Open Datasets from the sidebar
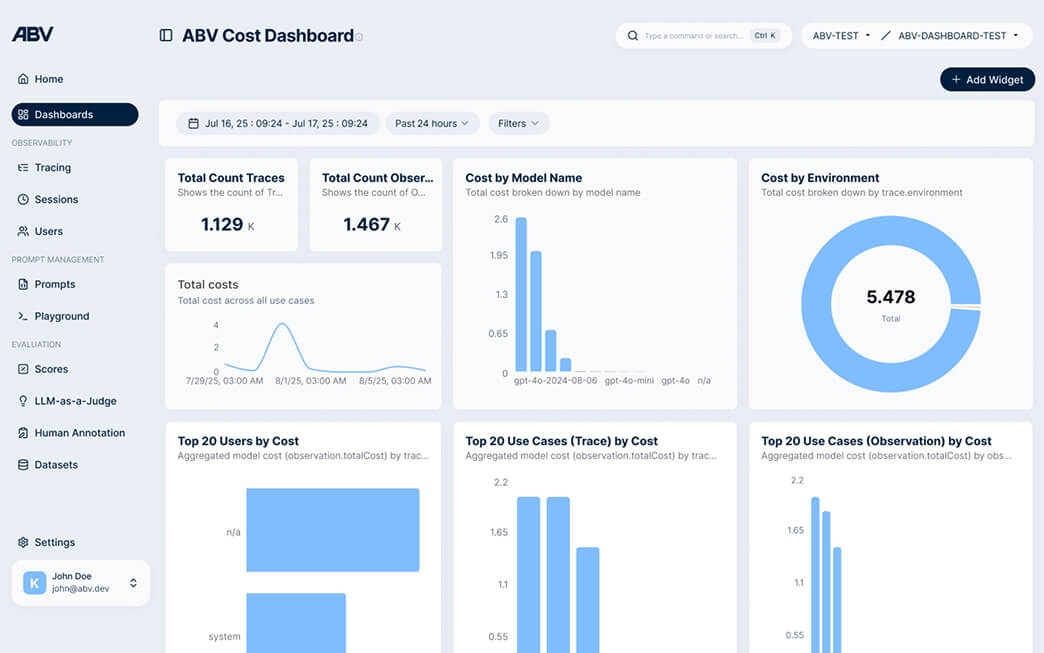The height and width of the screenshot is (653, 1044). point(75,465)
